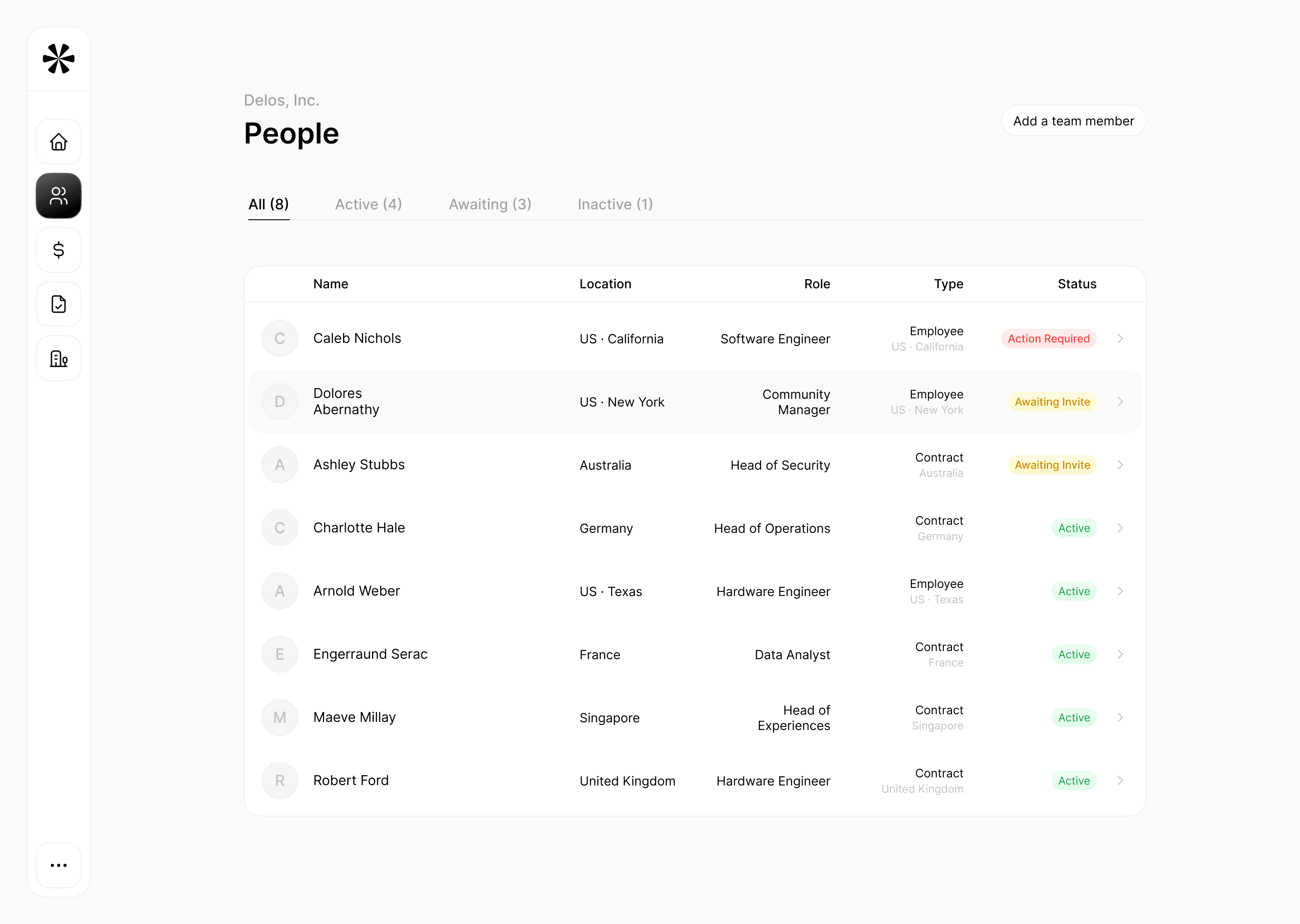Open the company building icon

coord(59,358)
